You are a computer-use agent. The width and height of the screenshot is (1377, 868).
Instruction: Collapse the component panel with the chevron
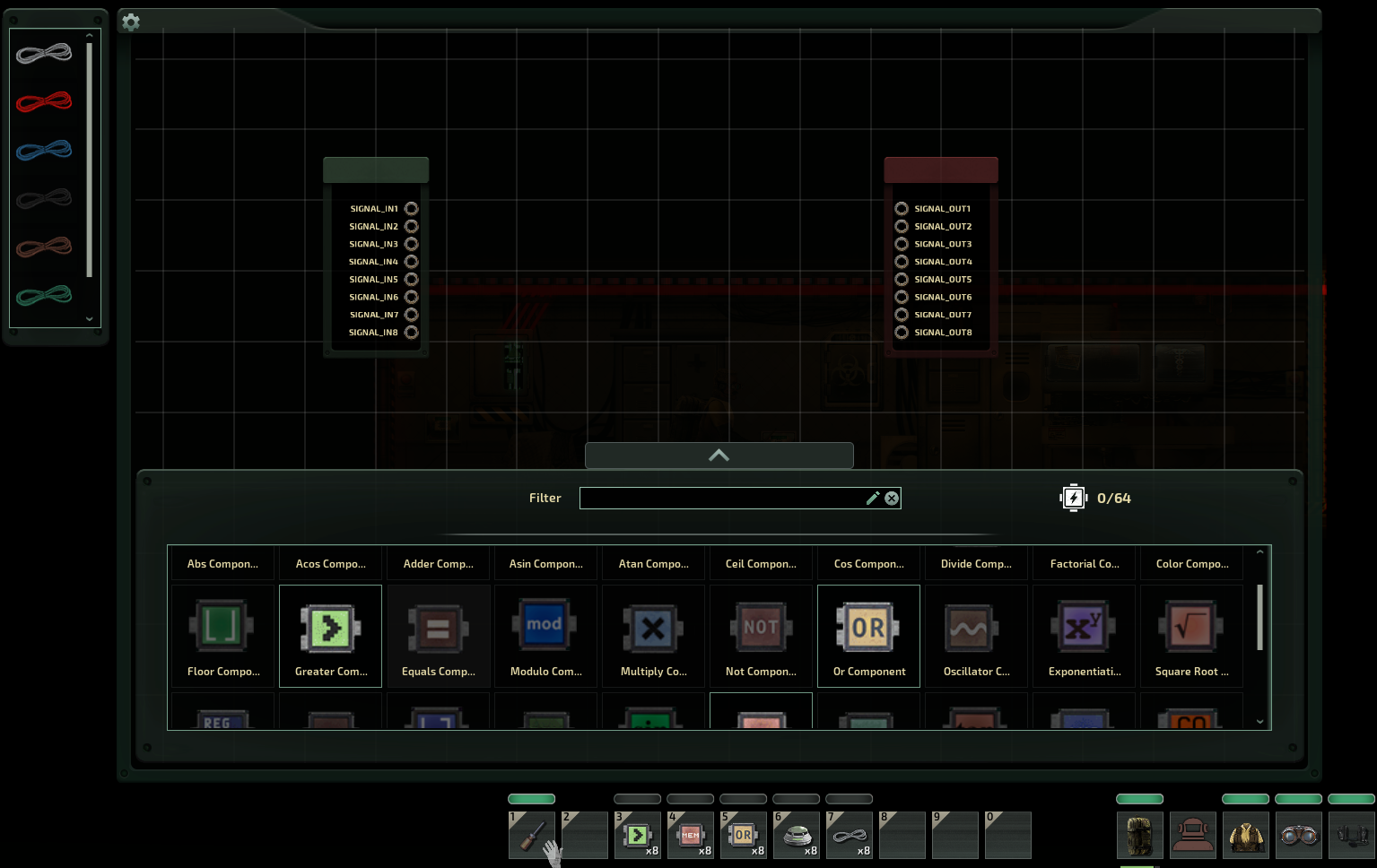(x=719, y=456)
